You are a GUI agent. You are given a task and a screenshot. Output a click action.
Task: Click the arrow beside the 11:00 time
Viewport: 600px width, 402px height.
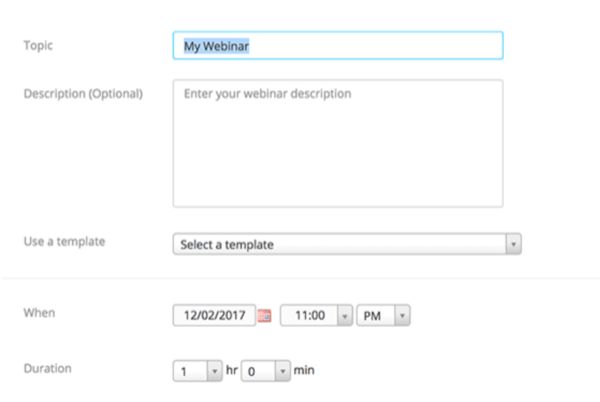345,314
